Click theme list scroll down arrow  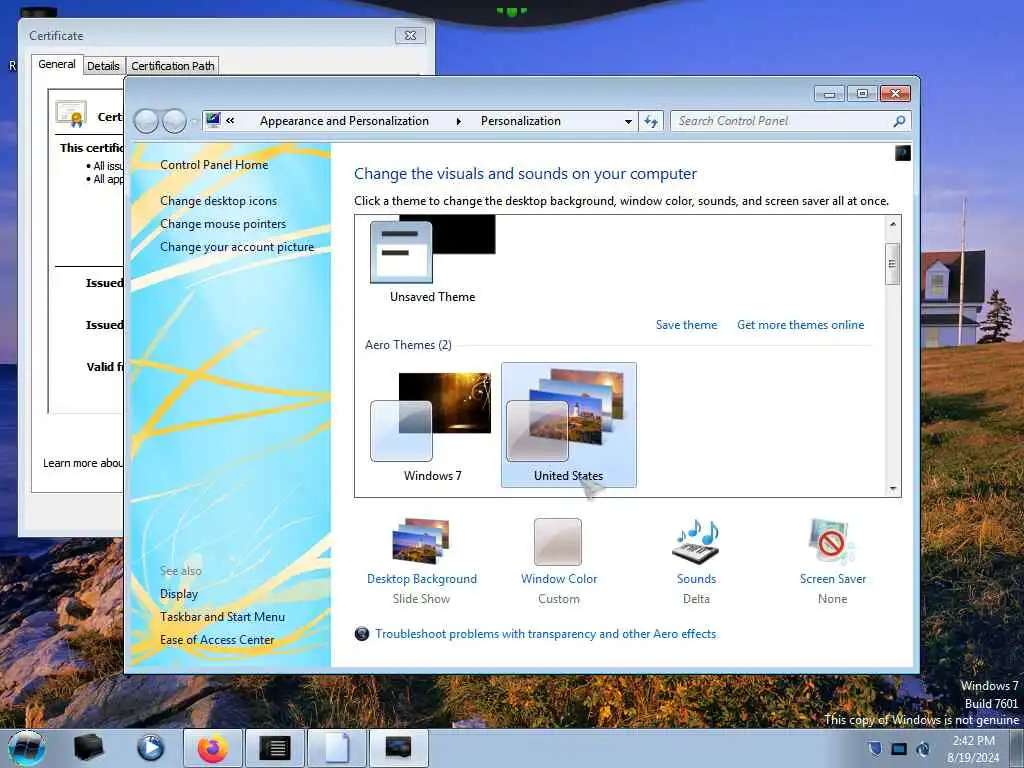(x=893, y=488)
